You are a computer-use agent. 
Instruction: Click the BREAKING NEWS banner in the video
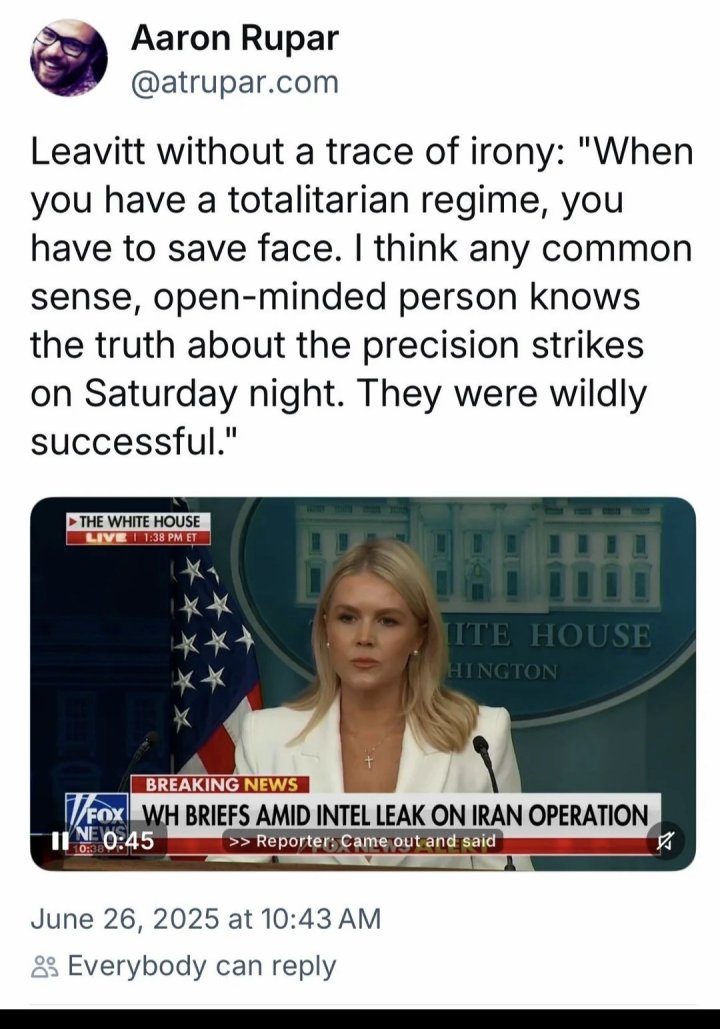click(x=221, y=784)
